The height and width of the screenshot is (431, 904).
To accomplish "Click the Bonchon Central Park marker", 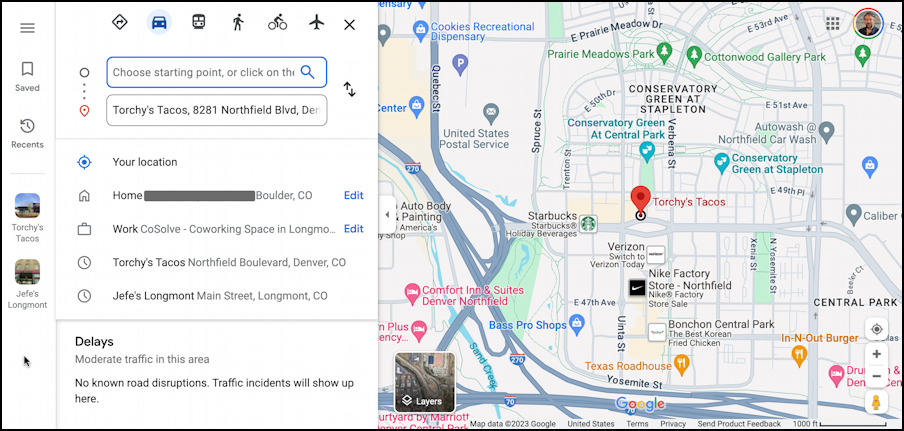I will [657, 331].
